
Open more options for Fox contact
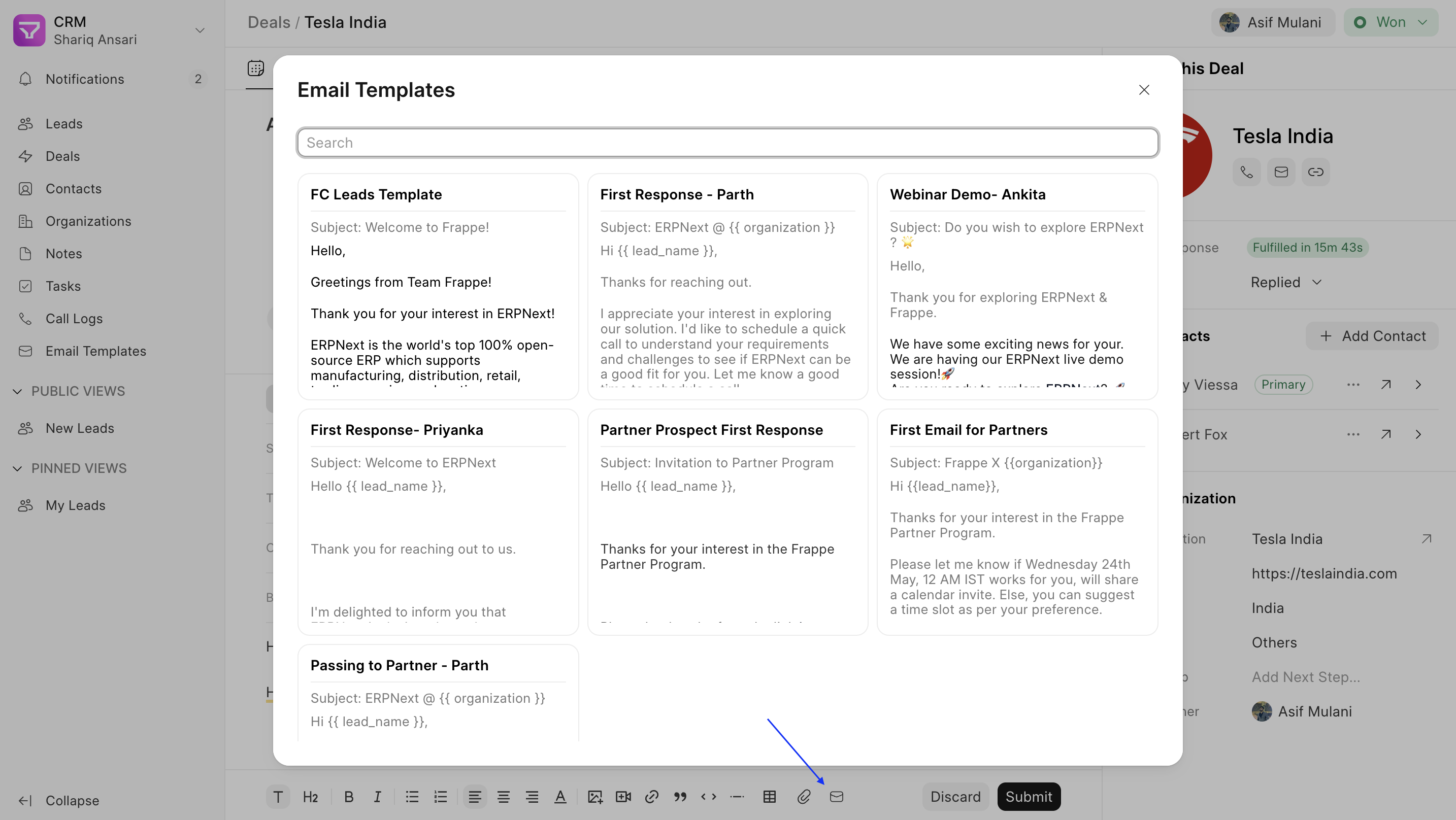(1353, 435)
